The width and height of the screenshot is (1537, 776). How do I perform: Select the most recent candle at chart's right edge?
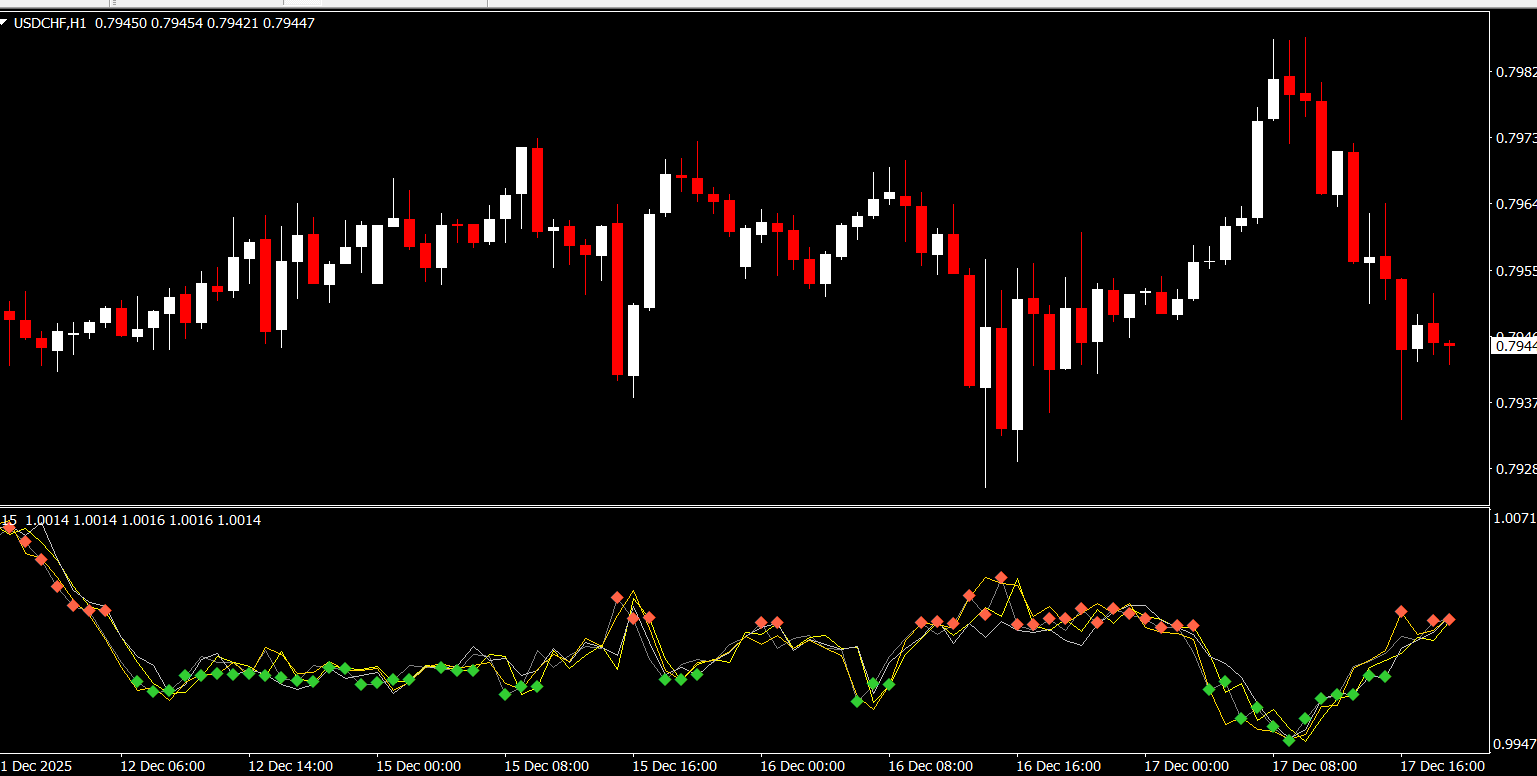1449,345
